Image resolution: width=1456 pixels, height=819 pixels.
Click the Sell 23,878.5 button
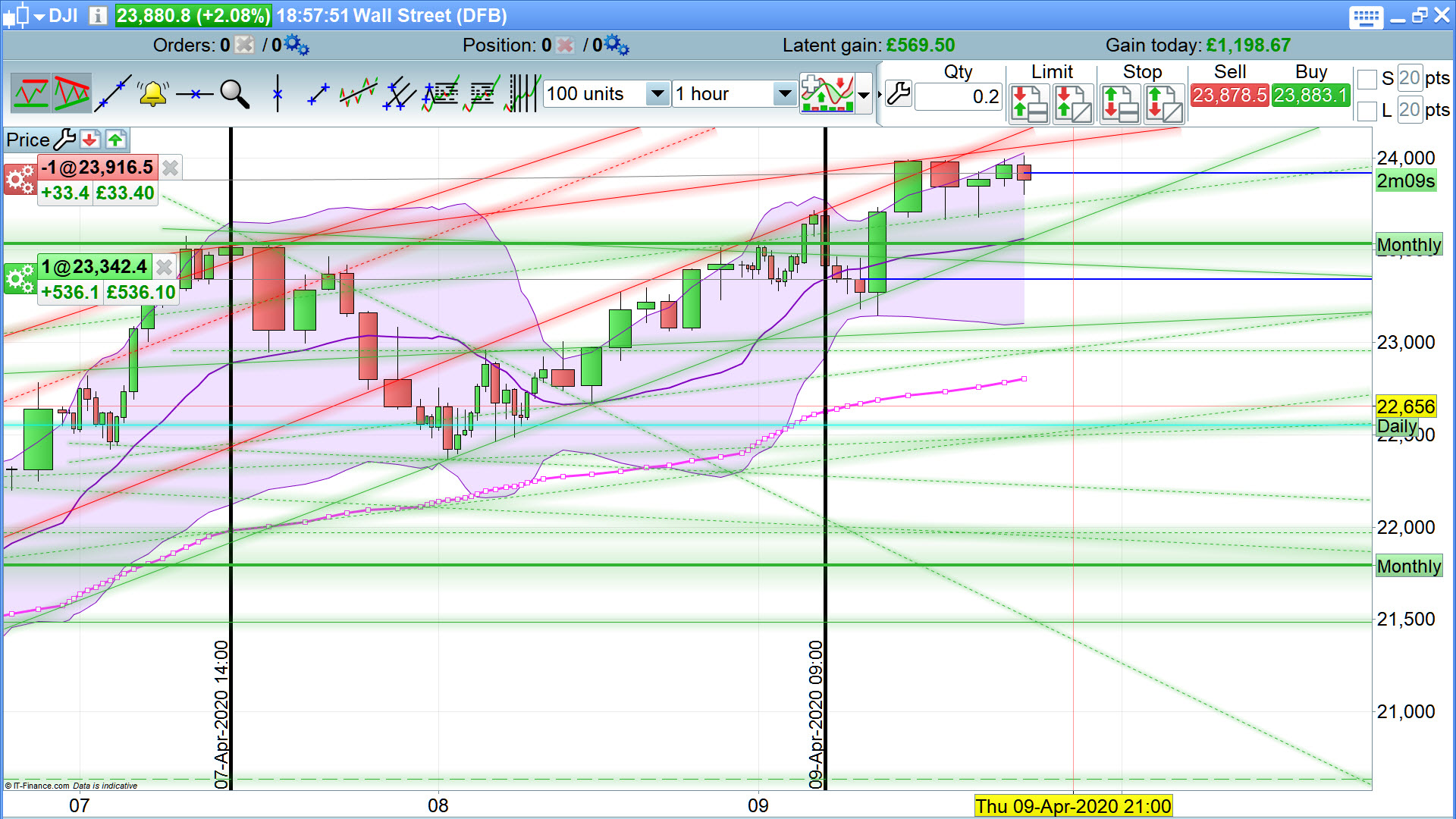coord(1228,96)
